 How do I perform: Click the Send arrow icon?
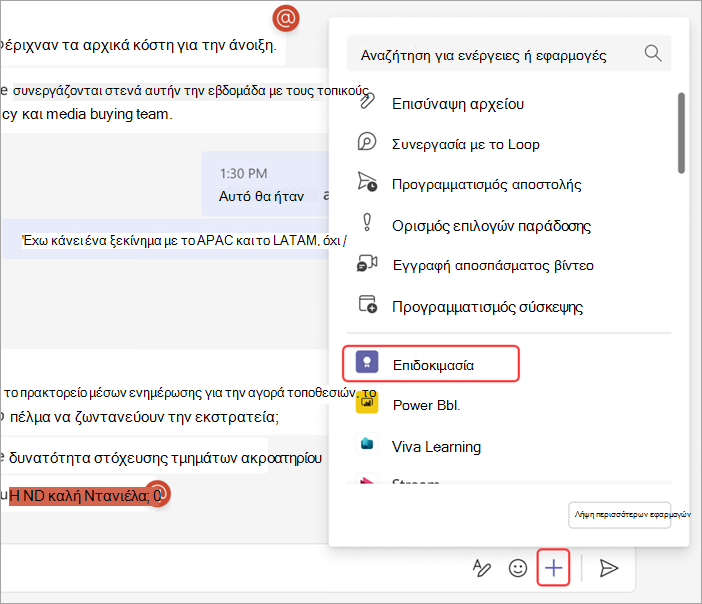(x=608, y=568)
